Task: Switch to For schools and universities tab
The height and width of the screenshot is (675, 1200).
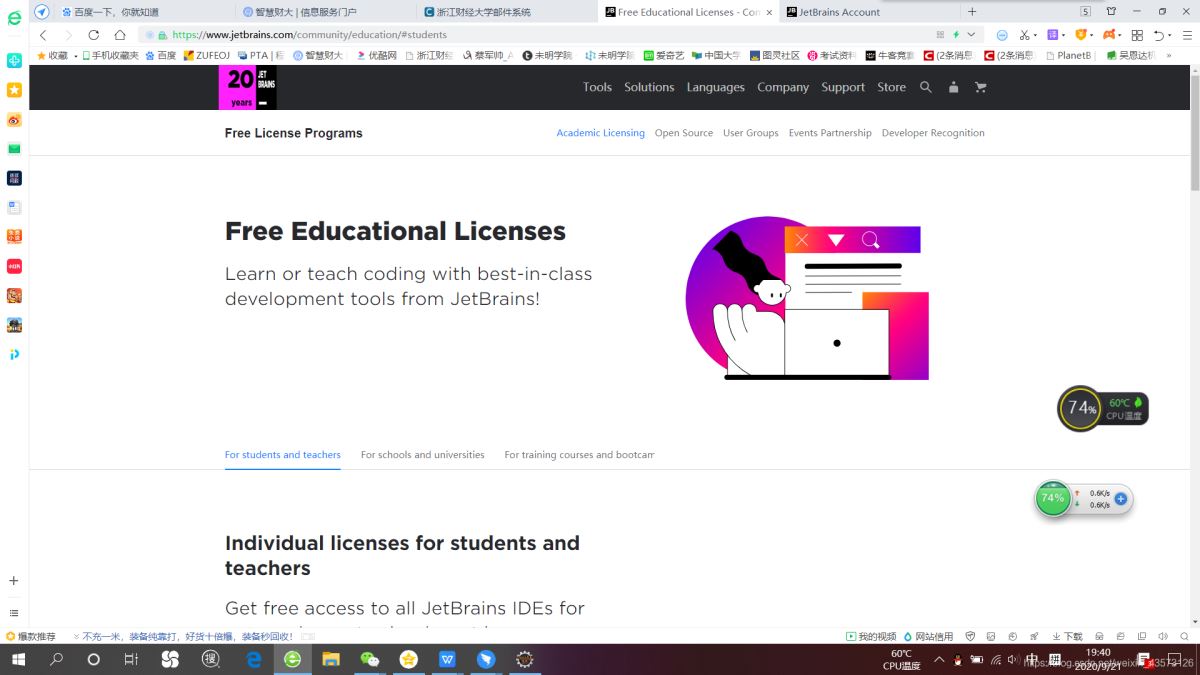Action: point(422,455)
